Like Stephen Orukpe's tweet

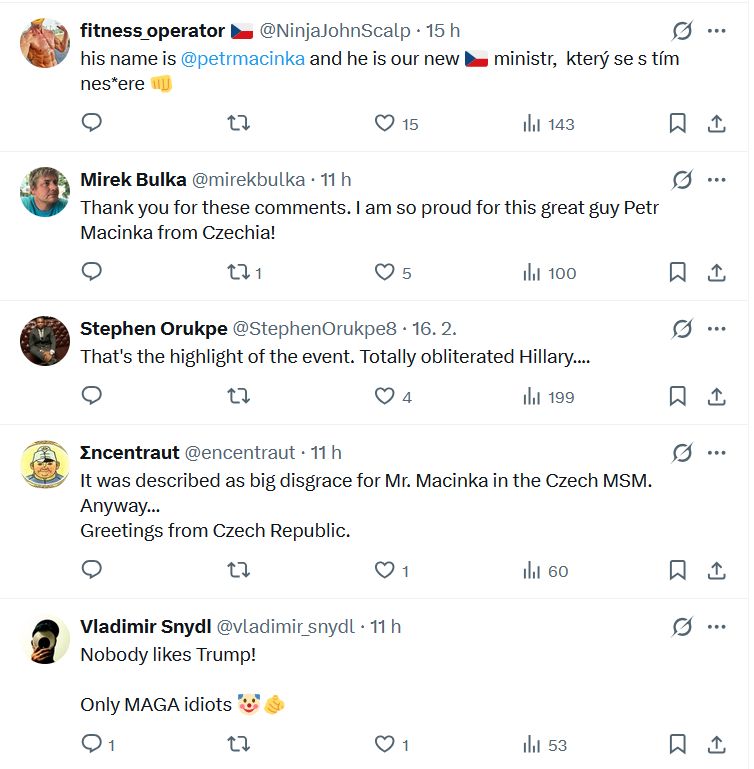pyautogui.click(x=385, y=396)
